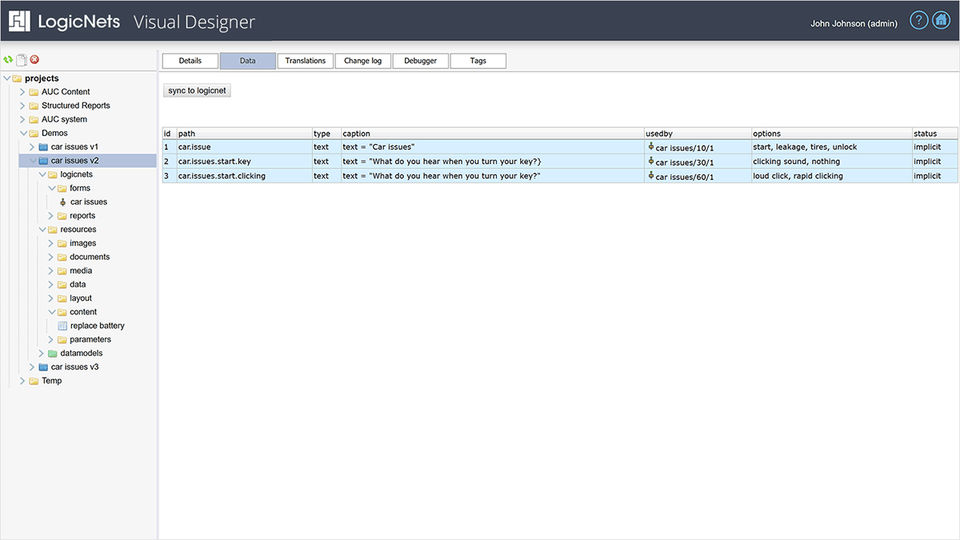Switch to the Details tab
The image size is (960, 540).
pos(190,61)
